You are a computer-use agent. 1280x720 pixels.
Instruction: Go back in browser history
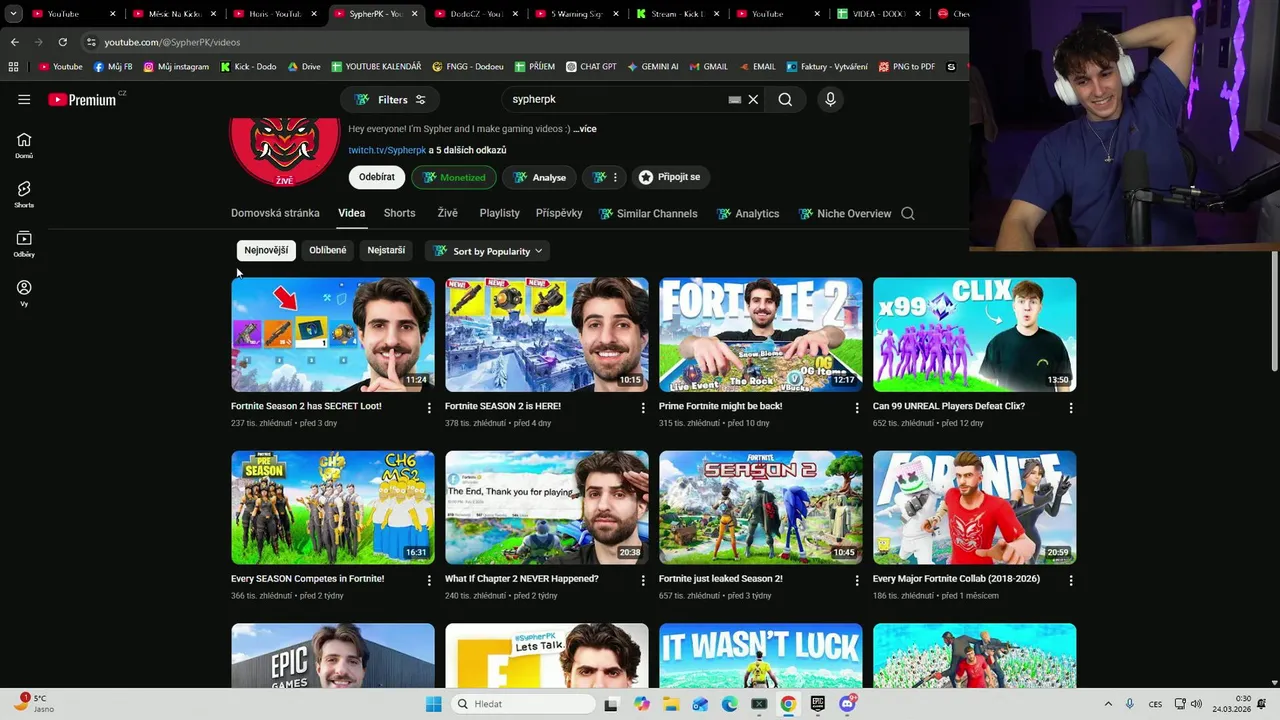14,42
